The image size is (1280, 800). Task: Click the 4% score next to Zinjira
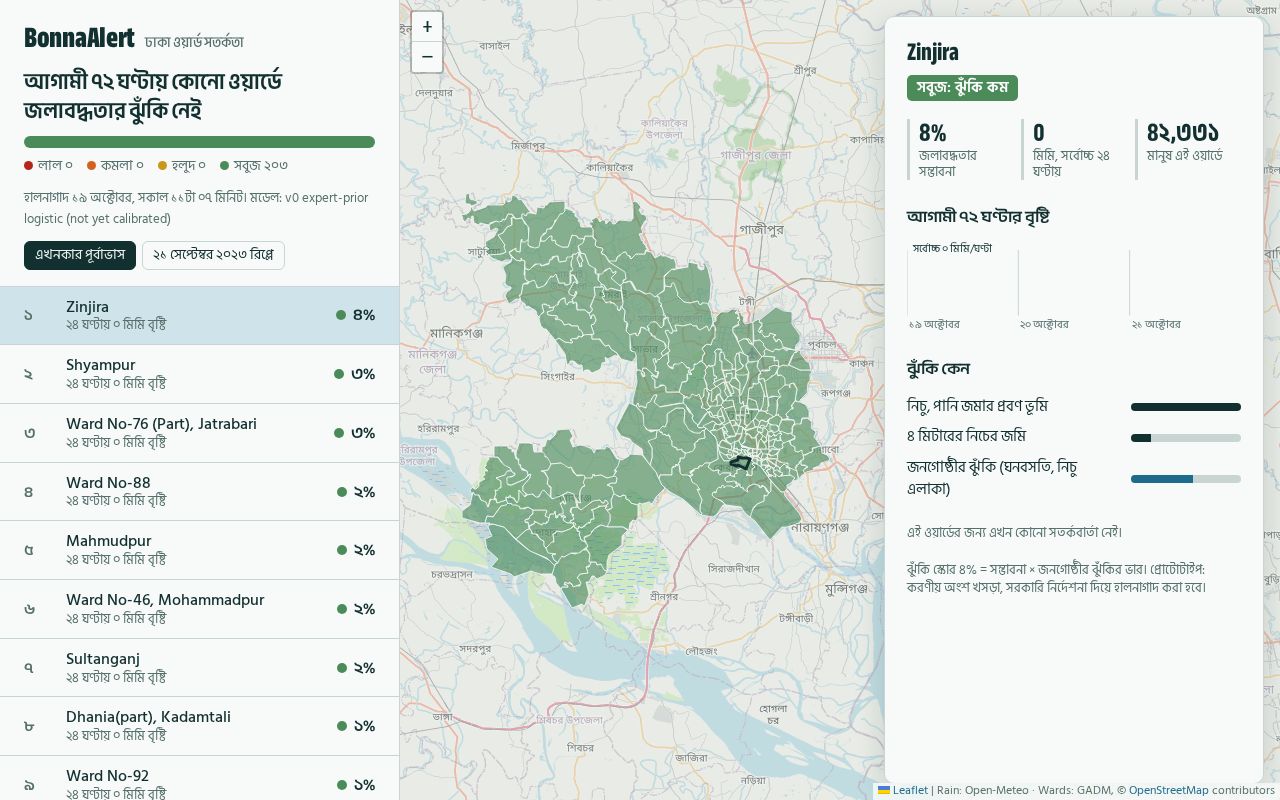click(364, 315)
